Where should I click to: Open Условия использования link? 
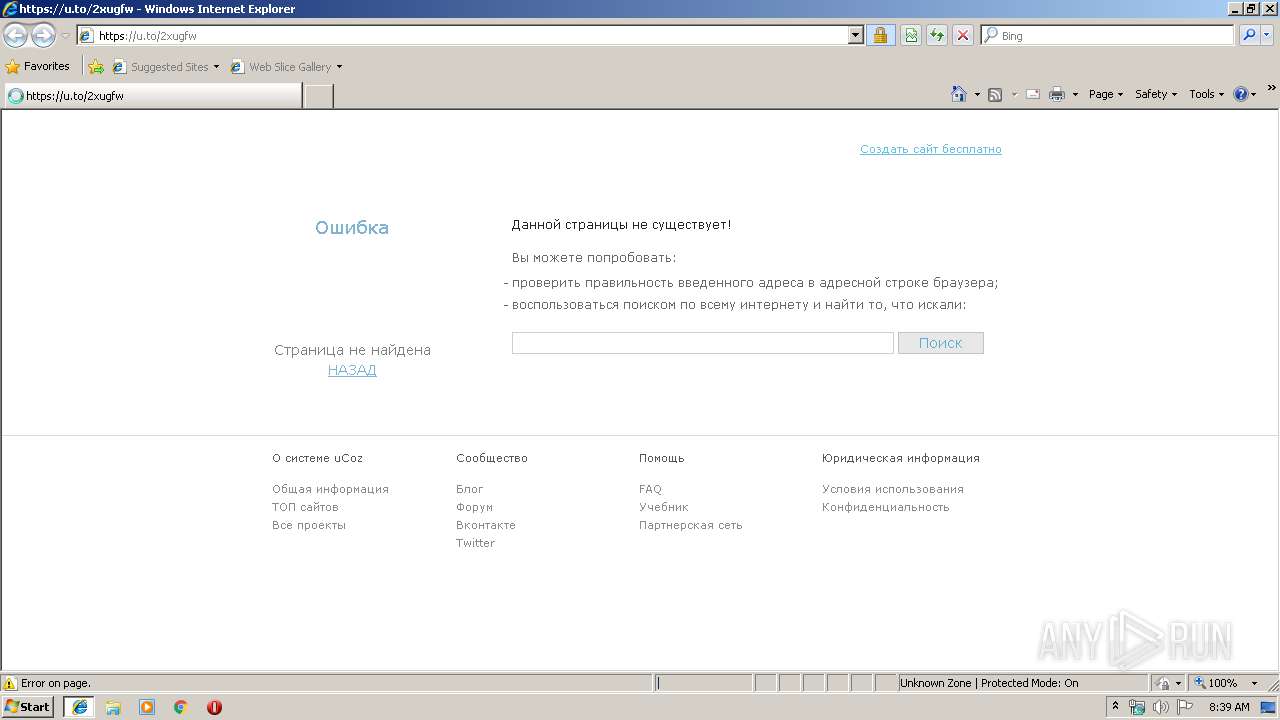(x=893, y=489)
